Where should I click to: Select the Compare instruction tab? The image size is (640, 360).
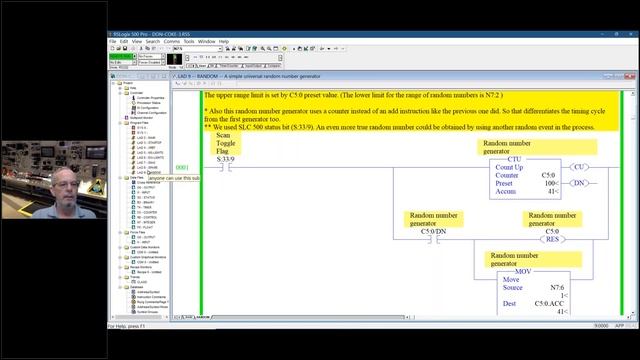point(273,66)
